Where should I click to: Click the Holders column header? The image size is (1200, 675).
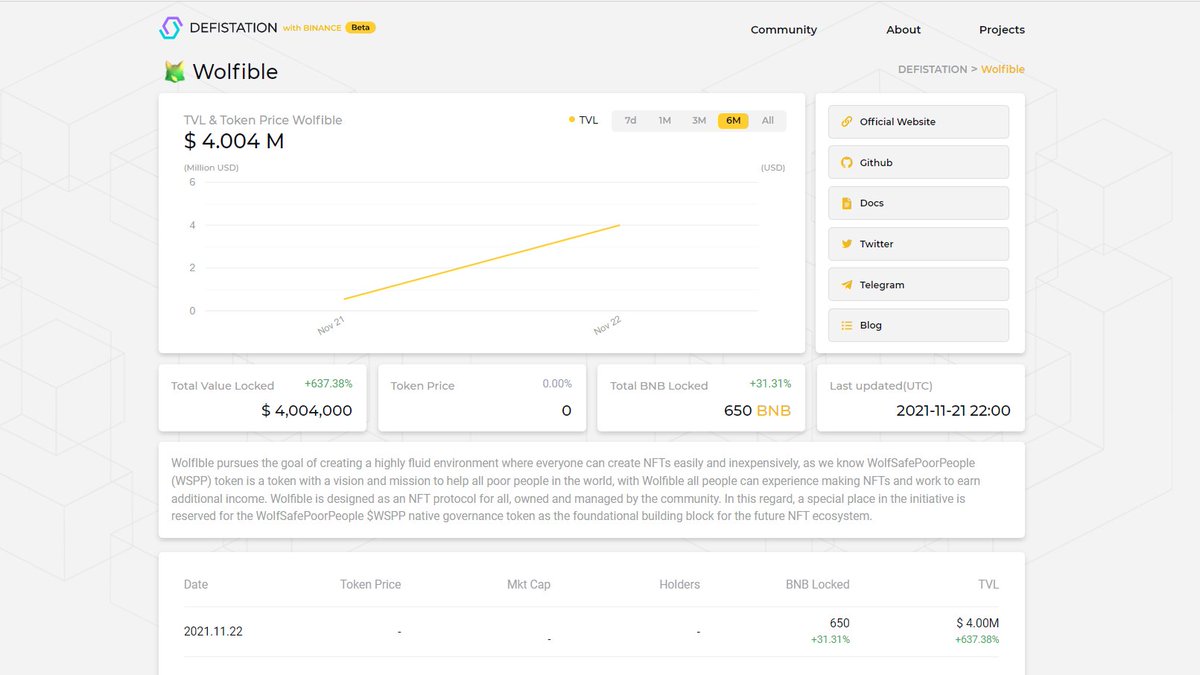point(680,585)
